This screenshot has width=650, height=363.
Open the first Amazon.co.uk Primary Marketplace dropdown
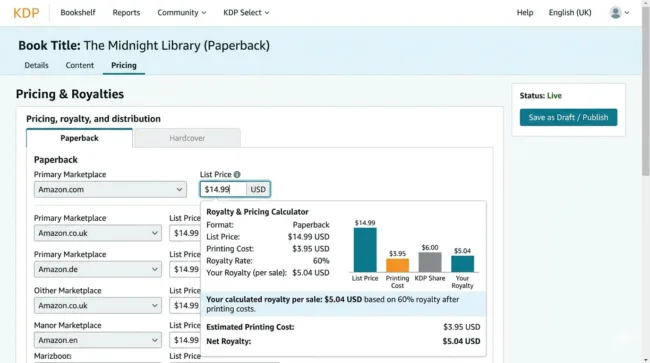pyautogui.click(x=98, y=233)
